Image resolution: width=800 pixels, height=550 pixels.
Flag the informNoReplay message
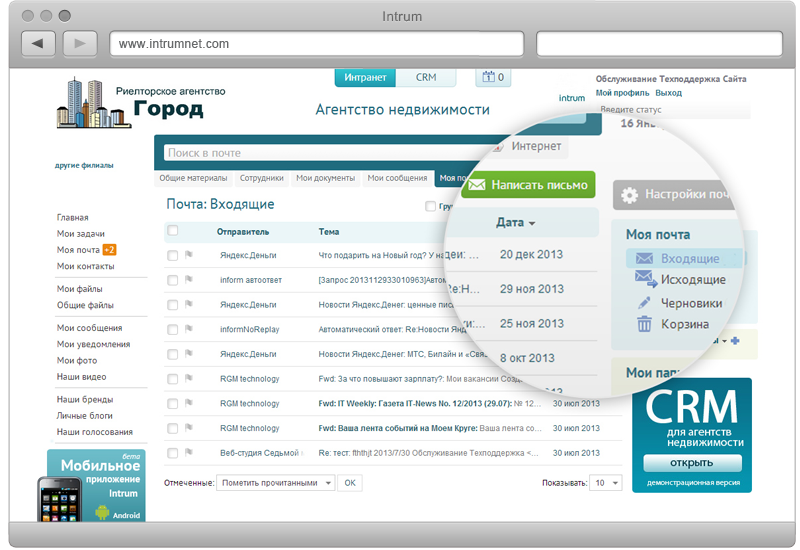click(189, 328)
